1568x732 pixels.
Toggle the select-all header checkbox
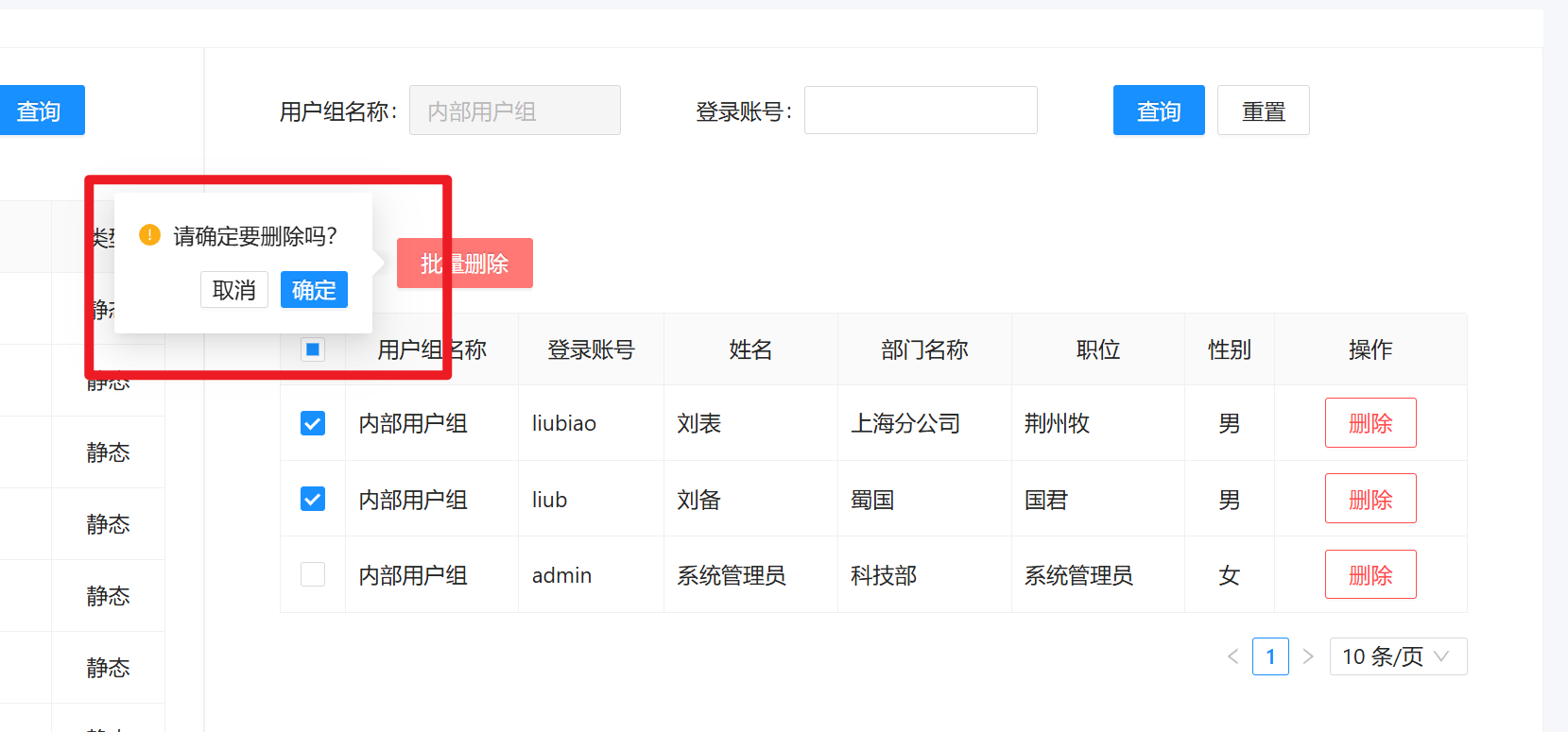[313, 349]
